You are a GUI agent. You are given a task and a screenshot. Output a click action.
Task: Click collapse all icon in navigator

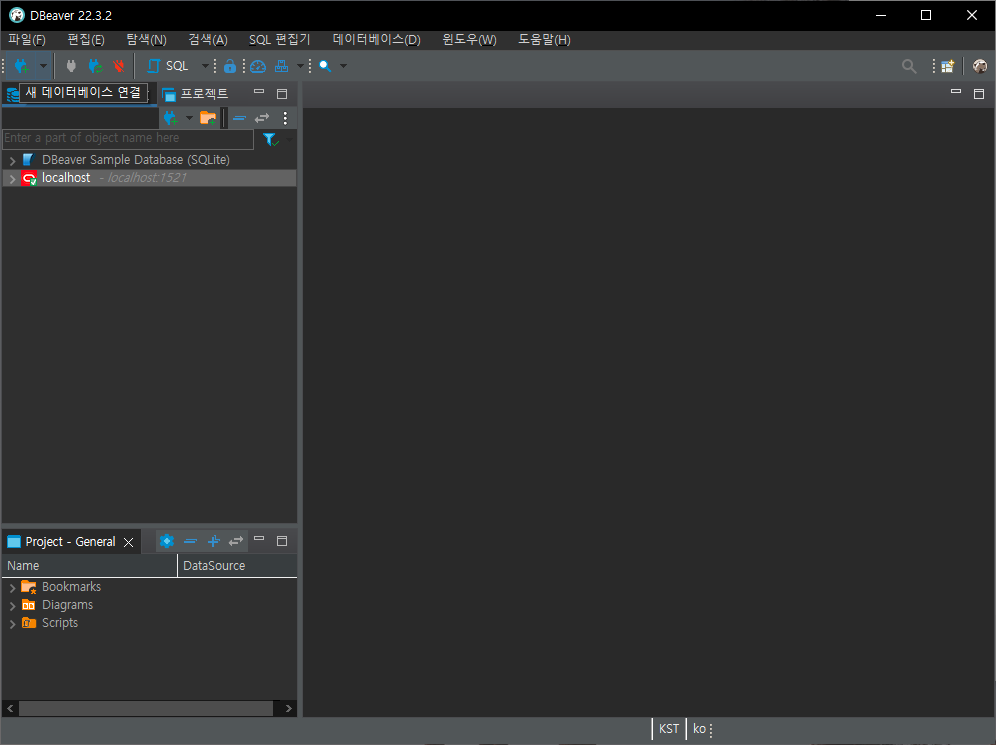pyautogui.click(x=239, y=118)
